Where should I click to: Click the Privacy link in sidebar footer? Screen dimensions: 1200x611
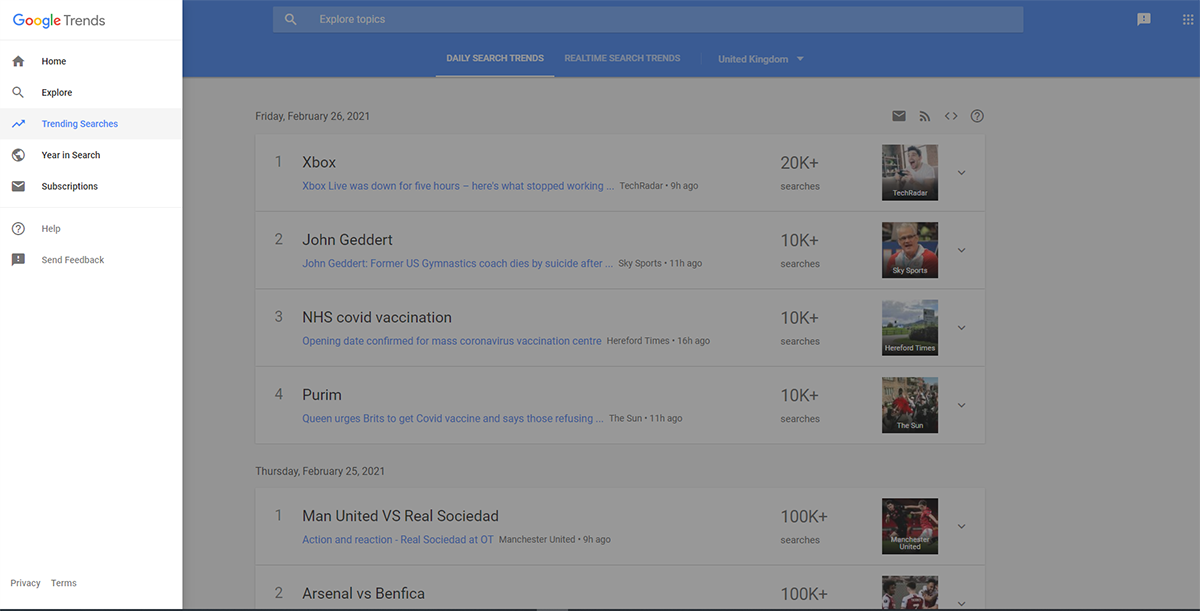pos(25,583)
